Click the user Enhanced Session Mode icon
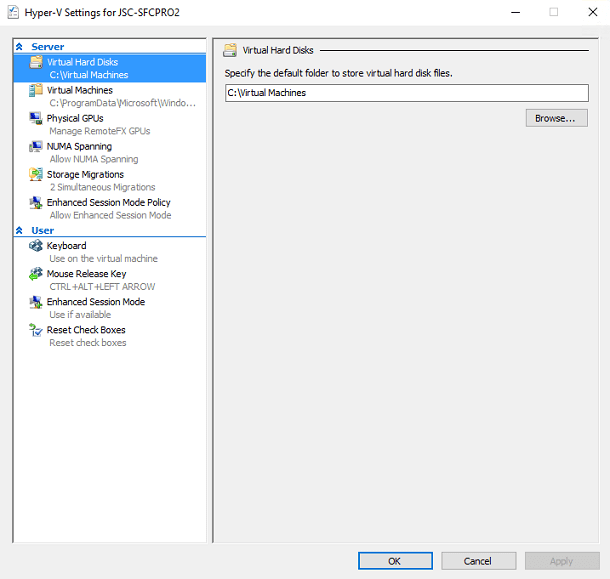The height and width of the screenshot is (579, 610). 36,302
